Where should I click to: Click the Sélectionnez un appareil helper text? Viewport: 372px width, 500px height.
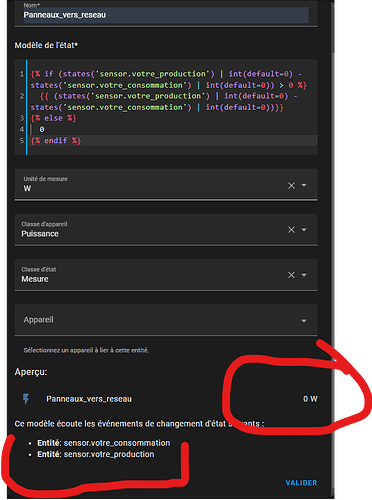[x=86, y=350]
